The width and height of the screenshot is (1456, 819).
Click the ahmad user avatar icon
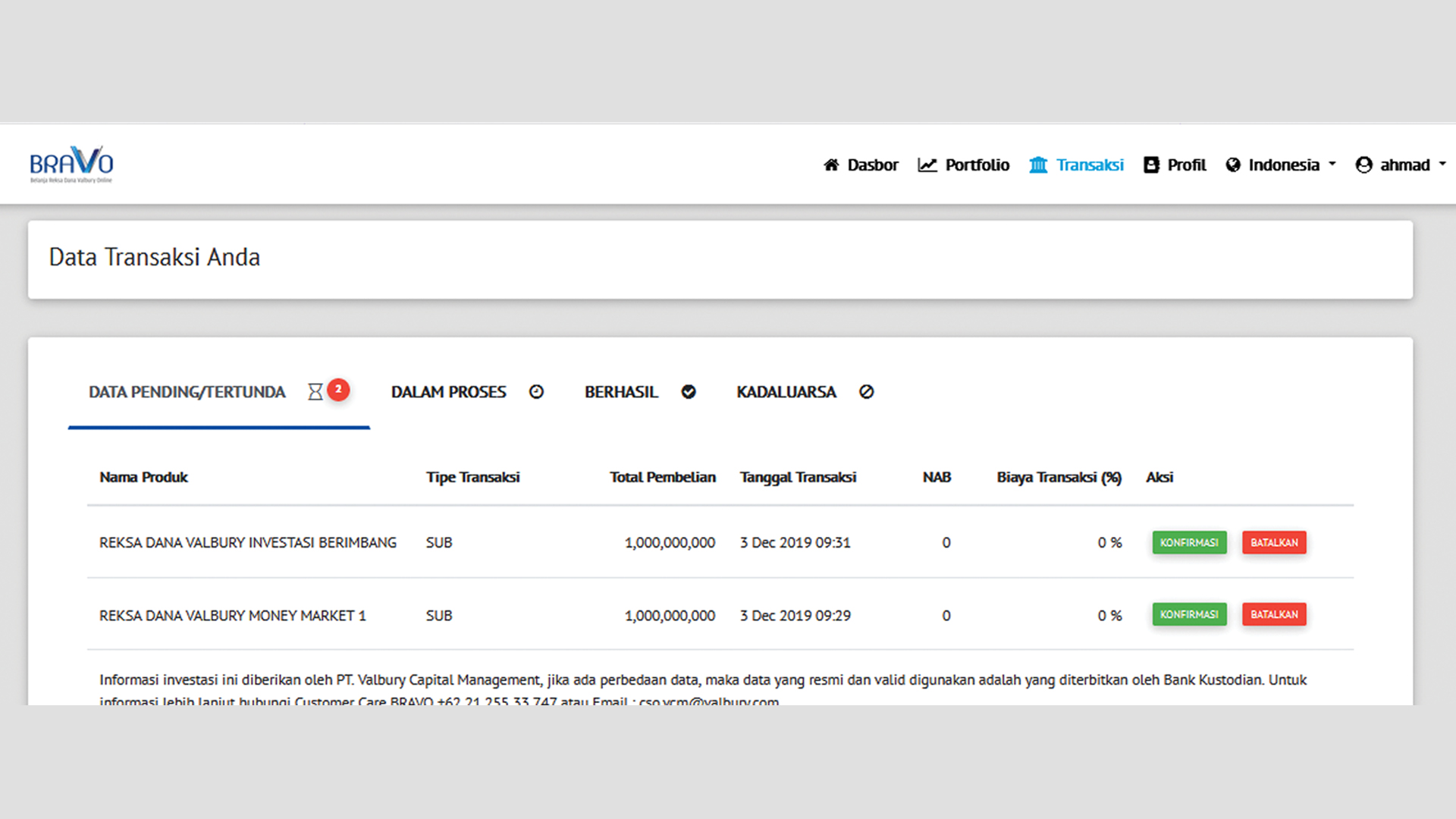(1363, 165)
